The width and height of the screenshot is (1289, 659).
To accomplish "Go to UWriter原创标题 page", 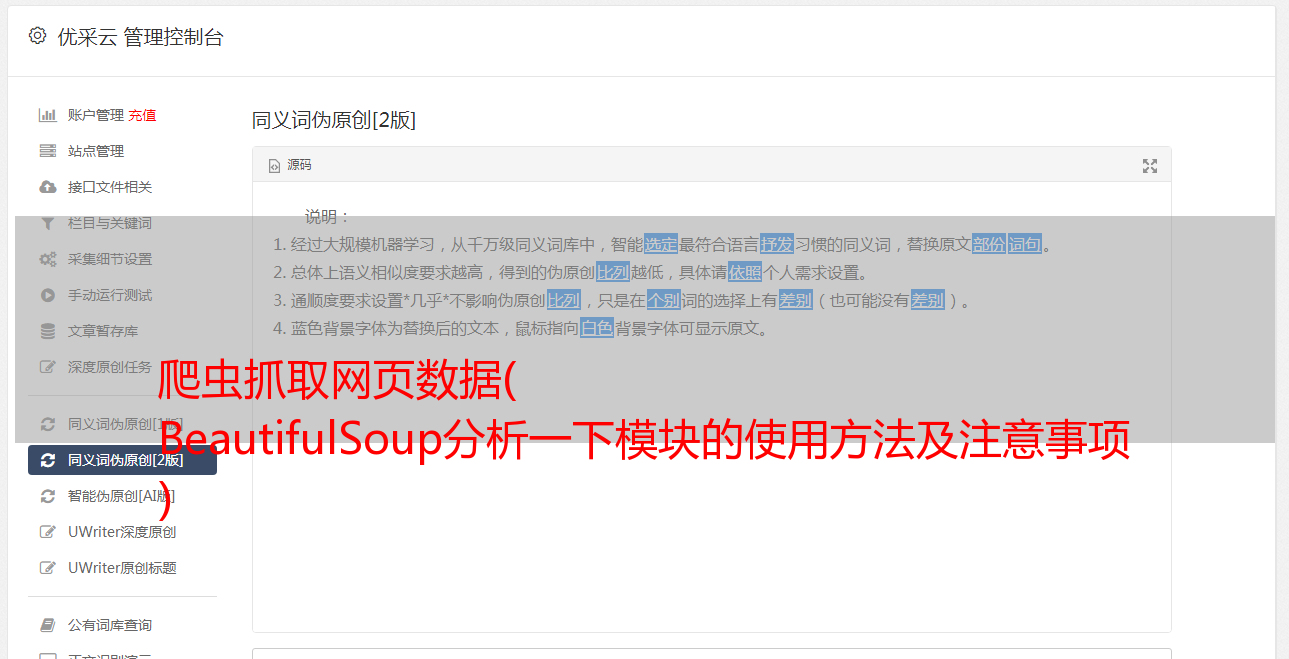I will coord(122,568).
